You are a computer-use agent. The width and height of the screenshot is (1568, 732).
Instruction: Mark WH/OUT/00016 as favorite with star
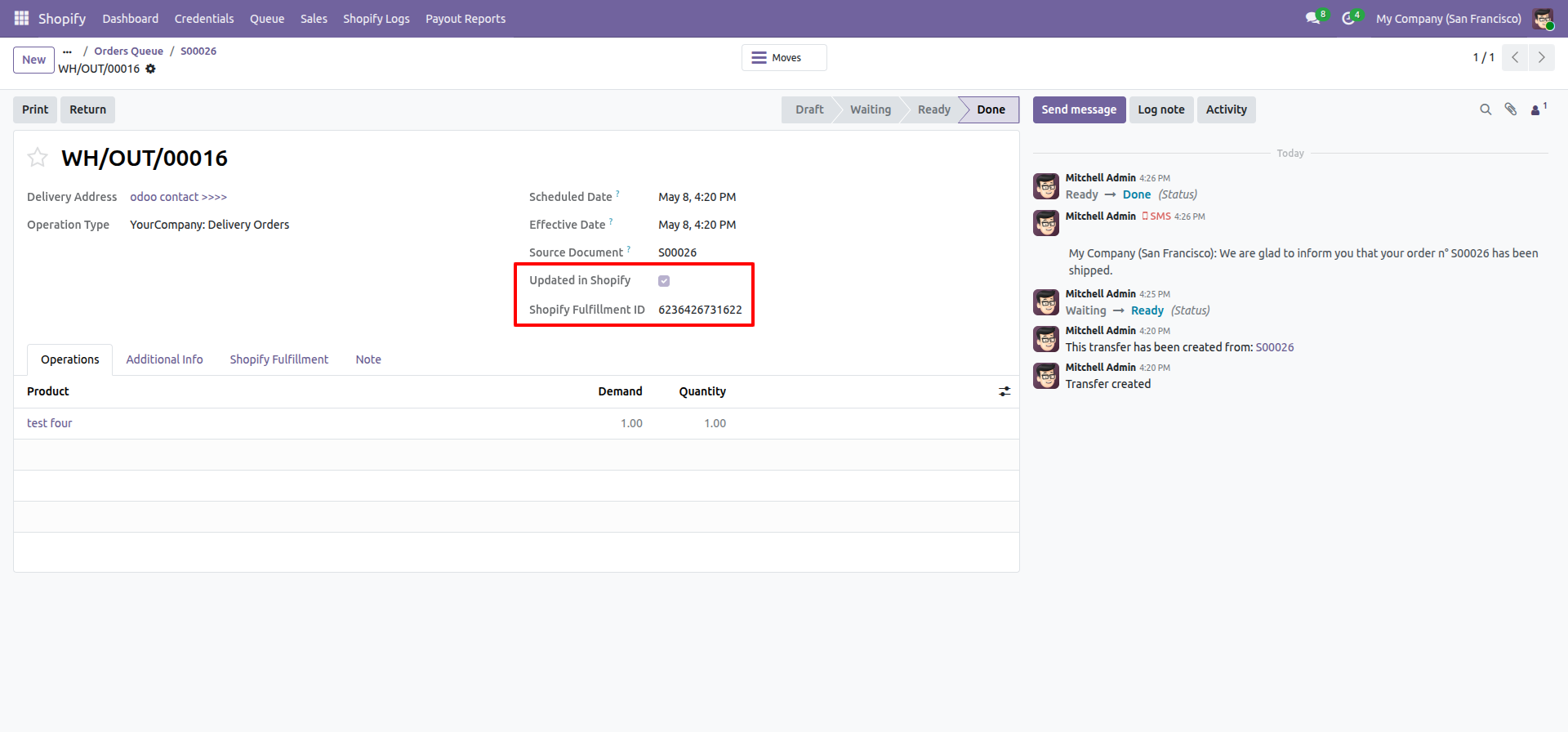tap(38, 157)
